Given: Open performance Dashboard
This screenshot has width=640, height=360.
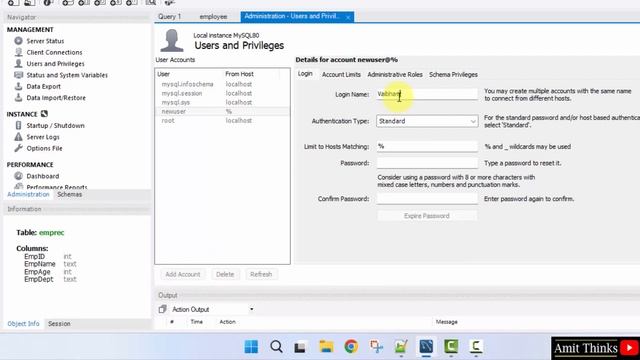Looking at the screenshot, I should click(42, 176).
